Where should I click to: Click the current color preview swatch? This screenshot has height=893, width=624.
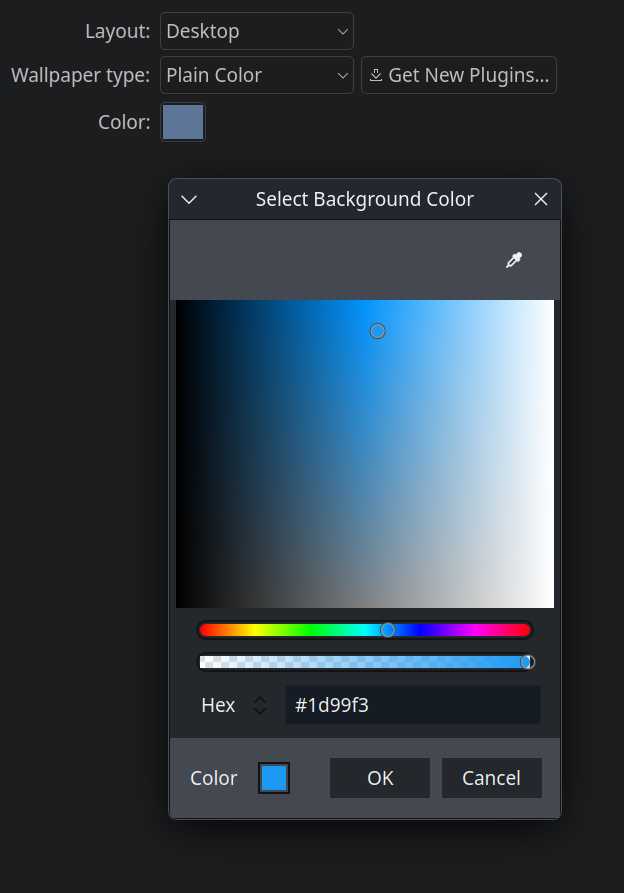(274, 778)
